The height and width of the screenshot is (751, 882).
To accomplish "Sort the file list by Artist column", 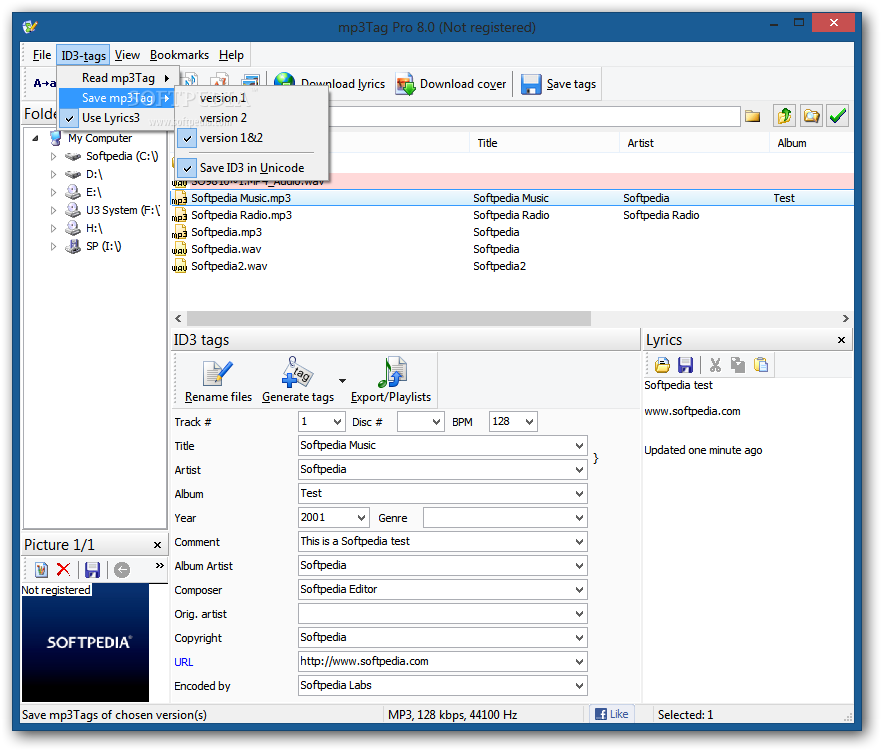I will coord(694,143).
